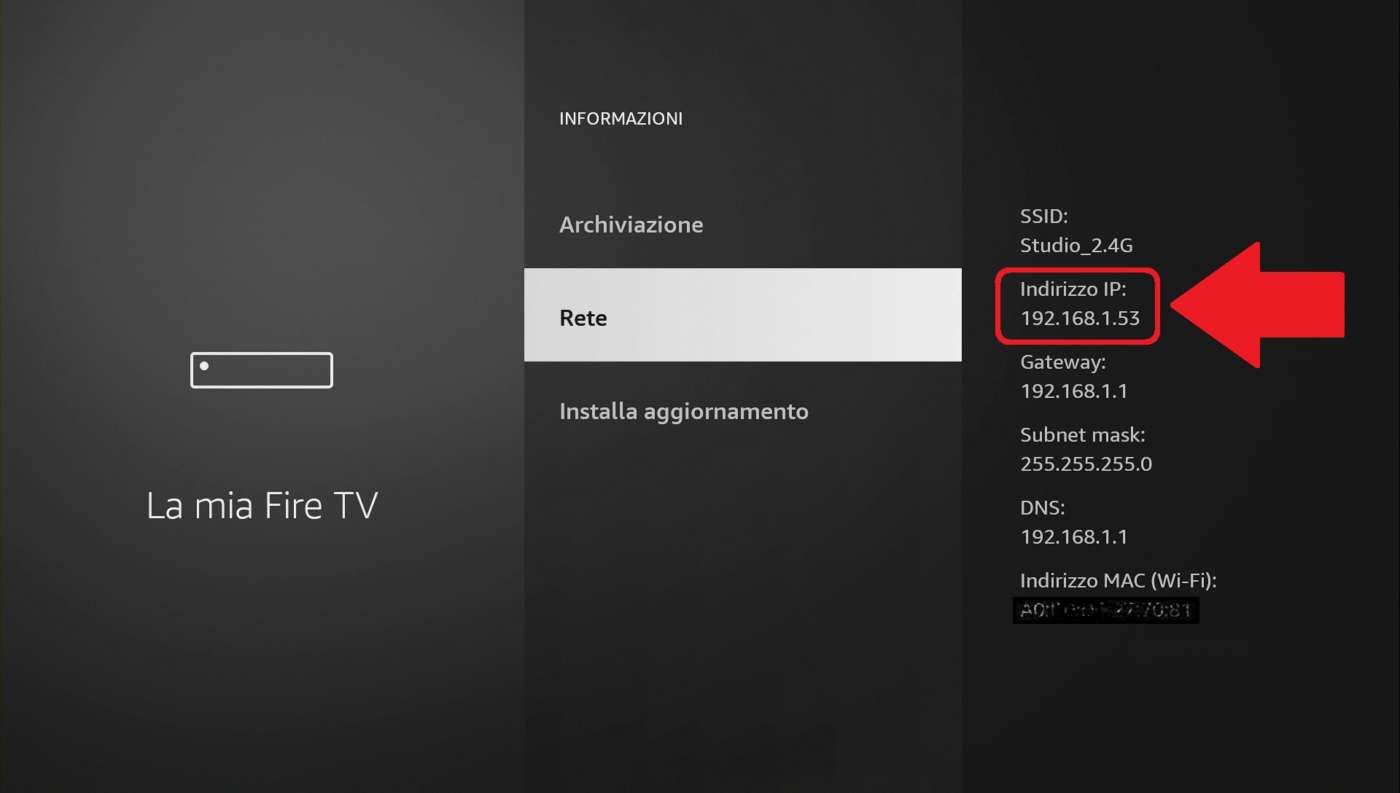
Task: Select the IP address 192.168.1.53
Action: (1080, 319)
